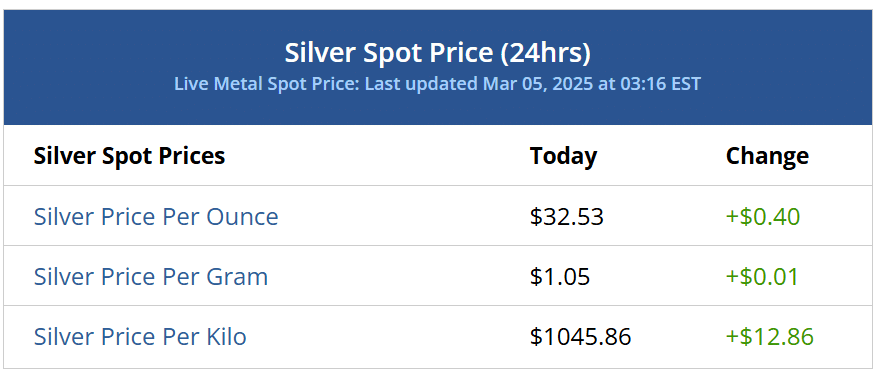Screen dimensions: 888x380
Task: Open the Silver Price Per Ounce link
Action: [156, 217]
